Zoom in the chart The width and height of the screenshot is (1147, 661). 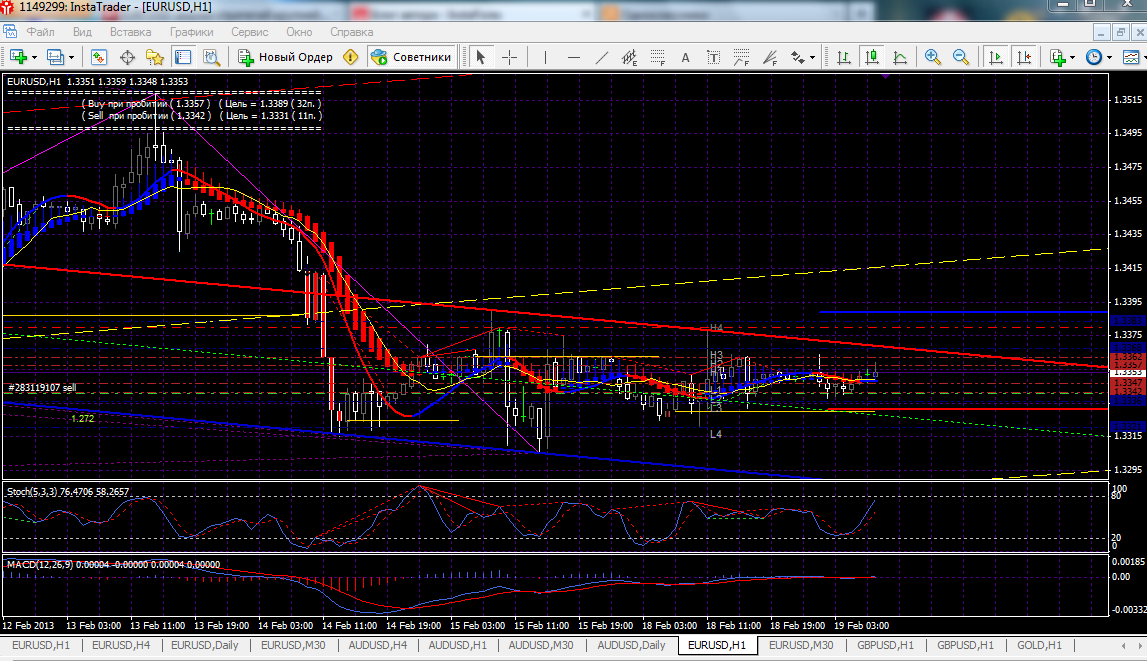[x=933, y=57]
